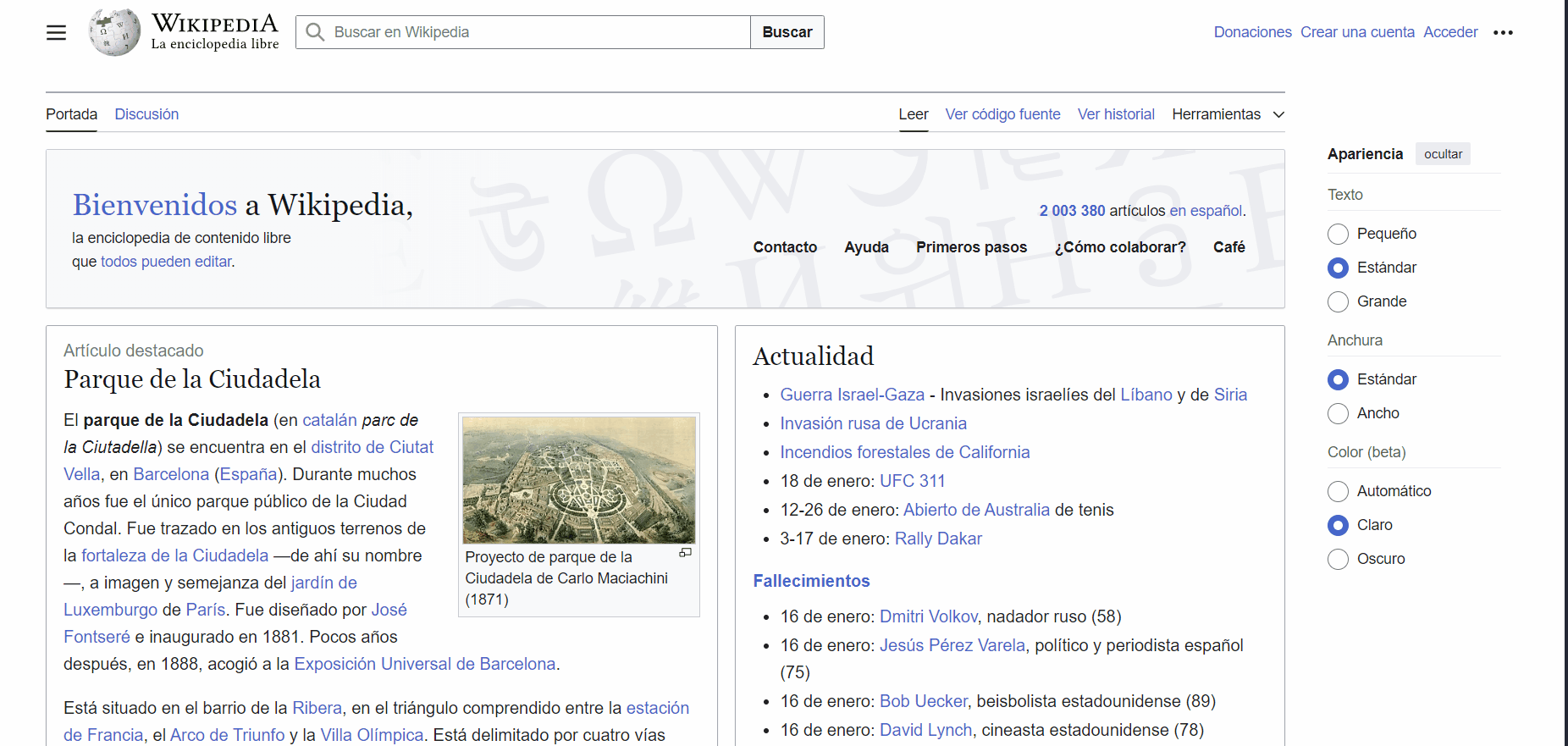
Task: Open the hamburger main menu
Action: tap(56, 33)
